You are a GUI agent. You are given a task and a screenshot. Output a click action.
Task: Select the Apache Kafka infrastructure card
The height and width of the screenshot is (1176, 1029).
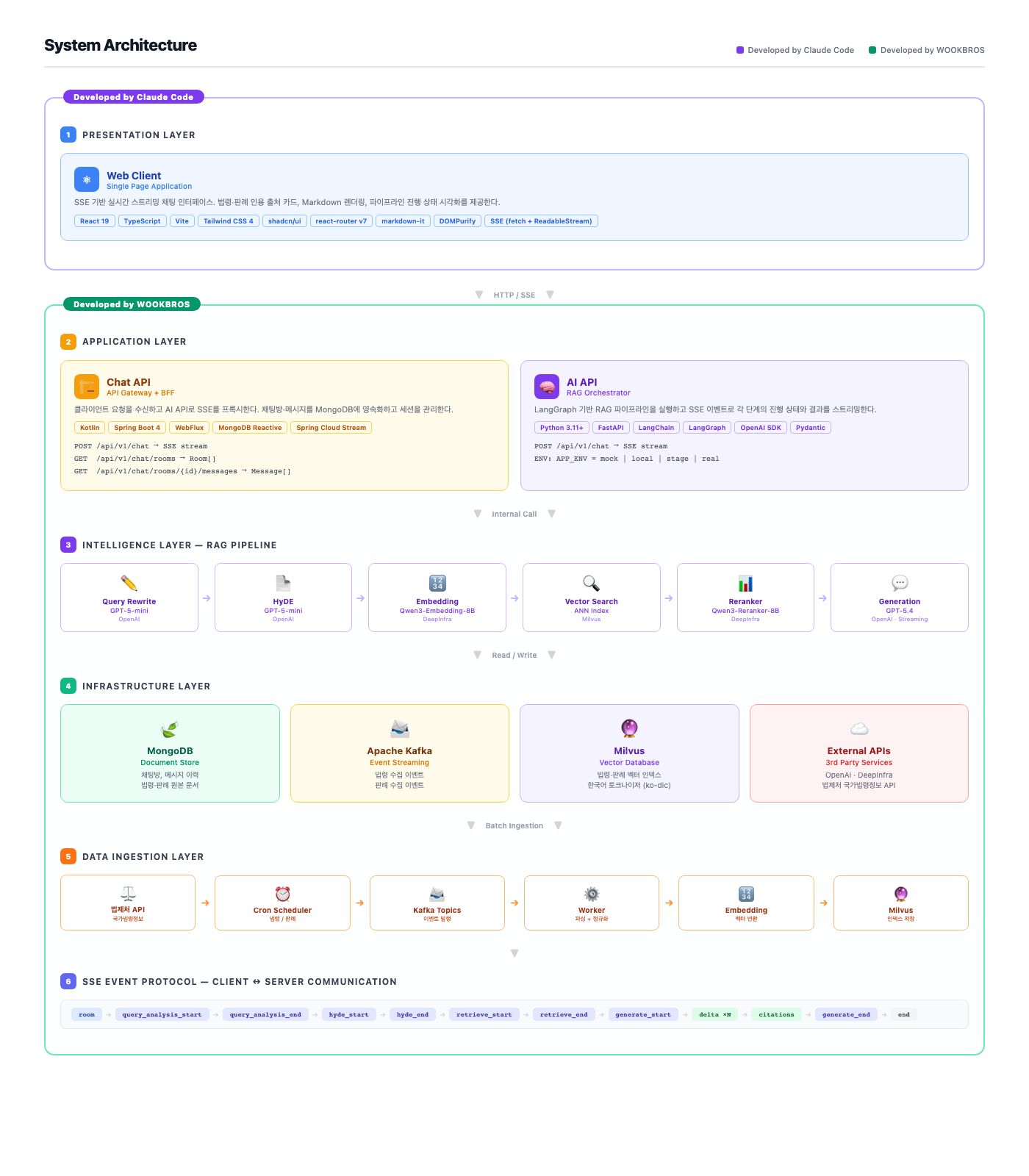pos(400,753)
